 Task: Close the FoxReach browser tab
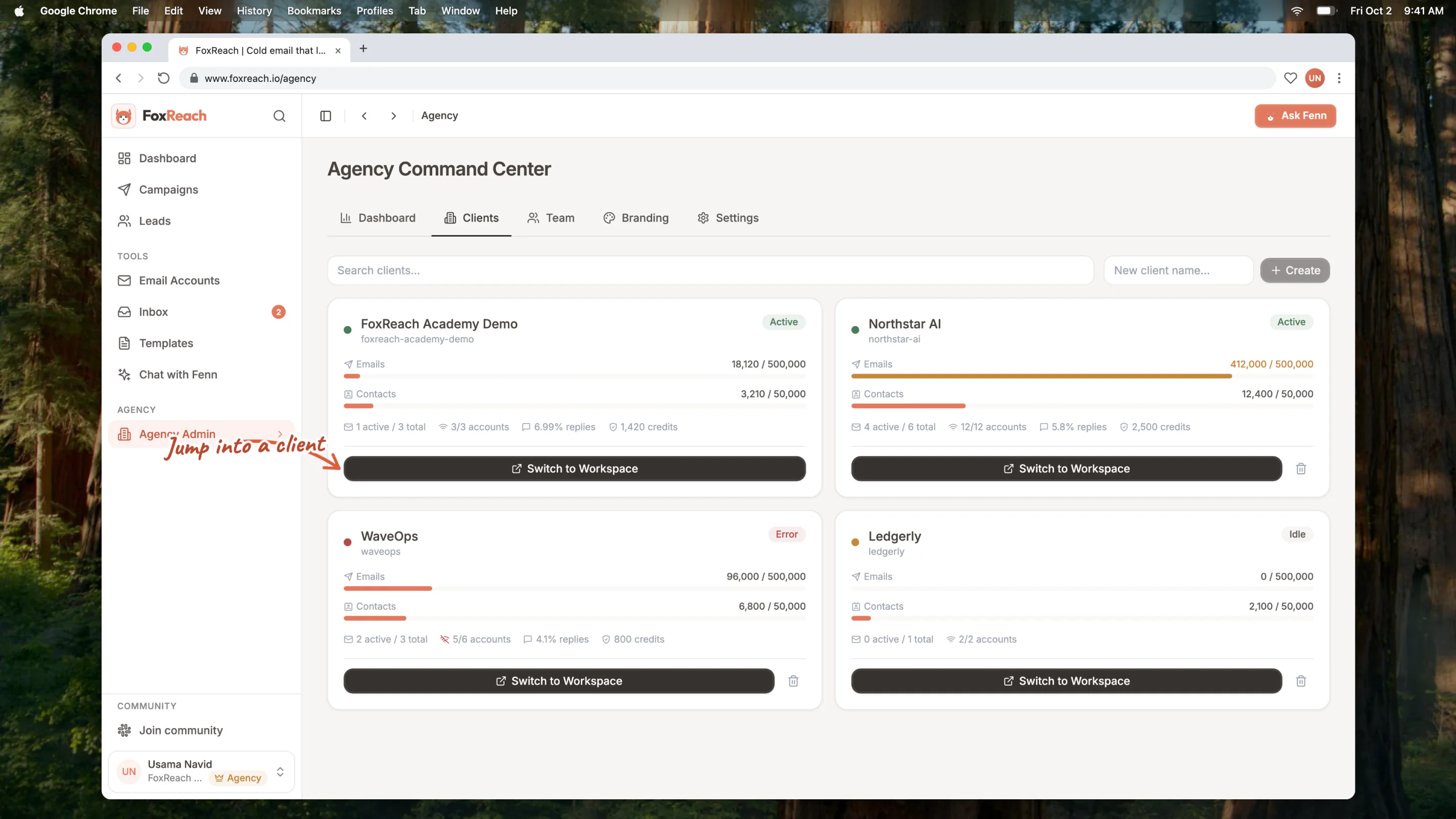338,51
